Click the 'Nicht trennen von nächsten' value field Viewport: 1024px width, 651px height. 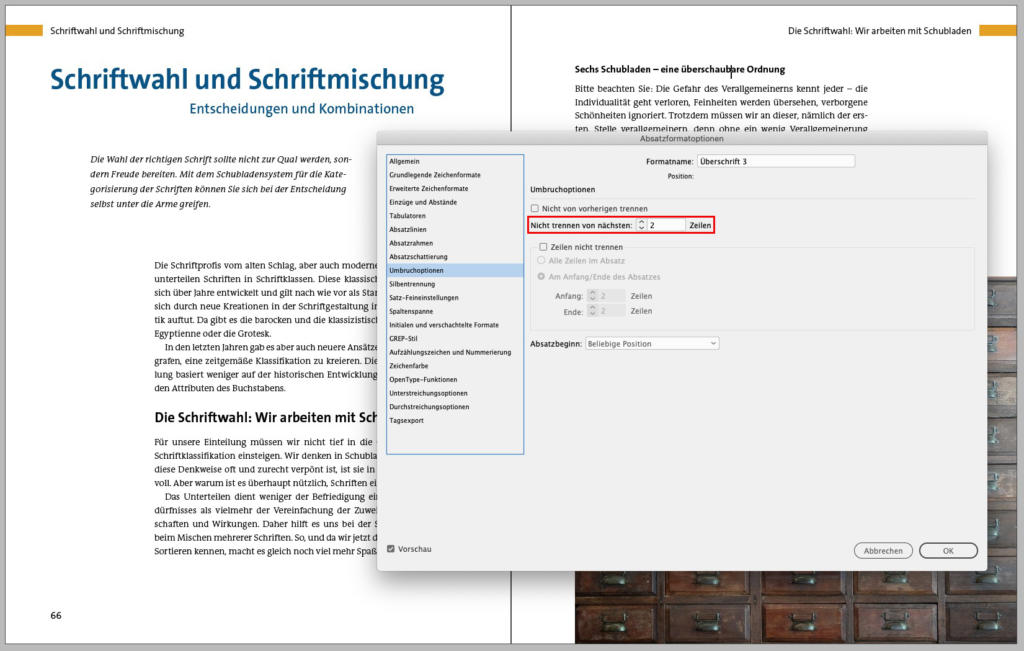[x=665, y=226]
